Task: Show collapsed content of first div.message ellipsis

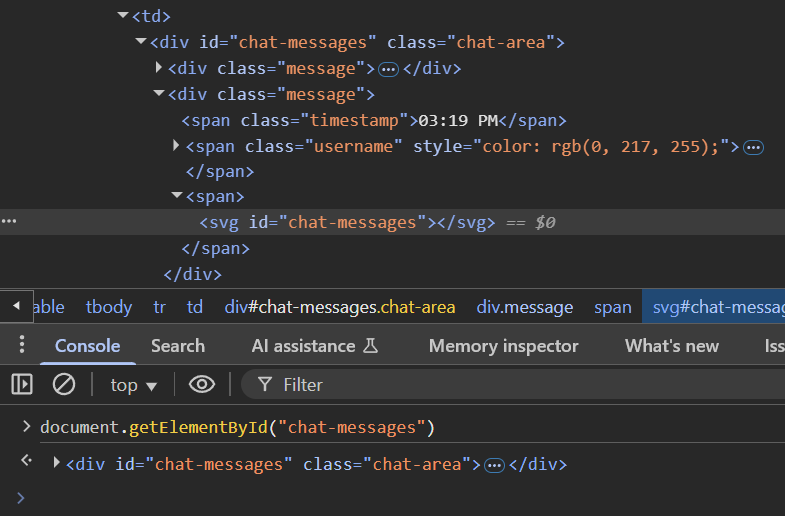Action: pos(388,69)
